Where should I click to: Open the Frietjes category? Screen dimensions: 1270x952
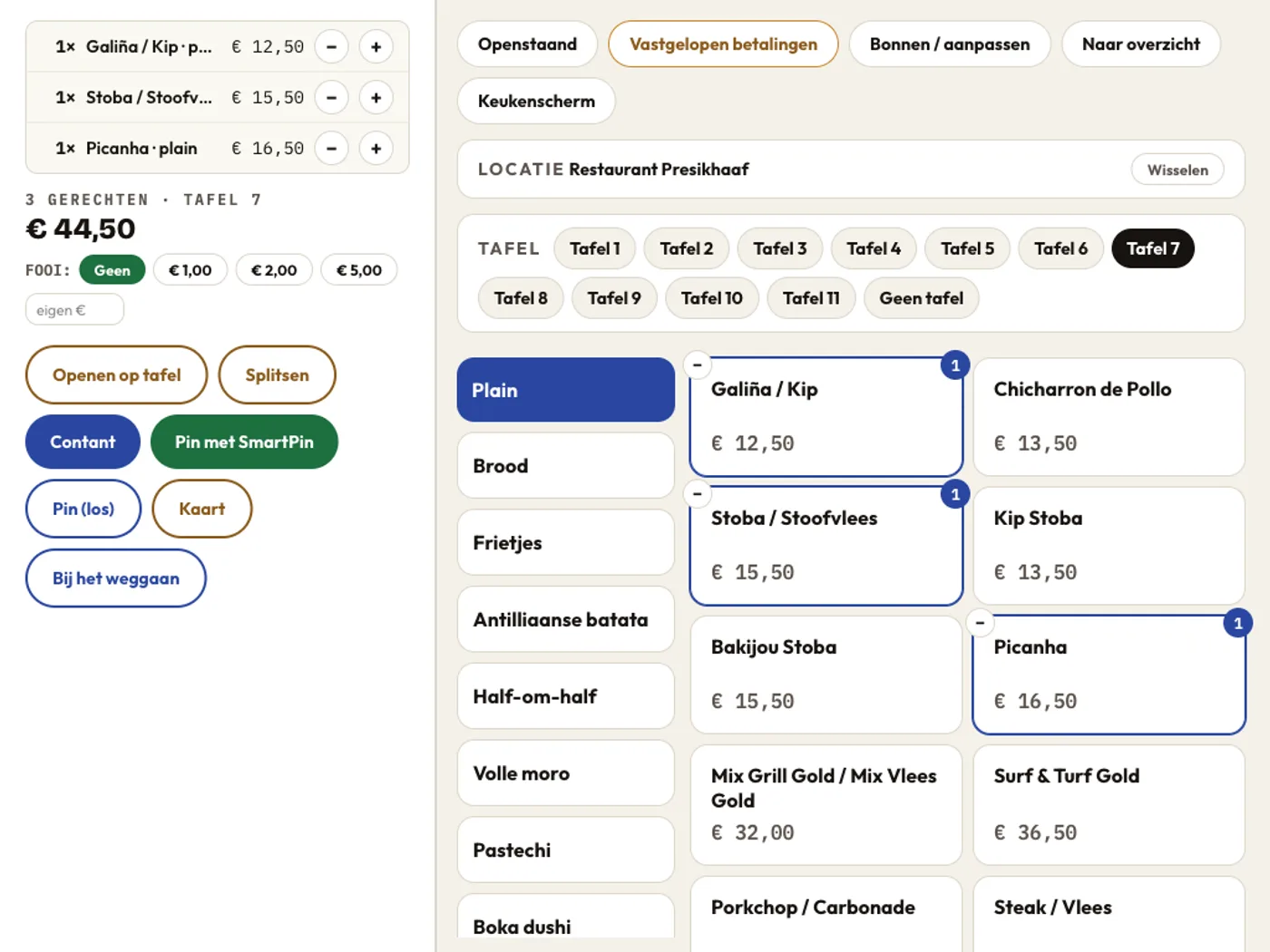pyautogui.click(x=566, y=542)
